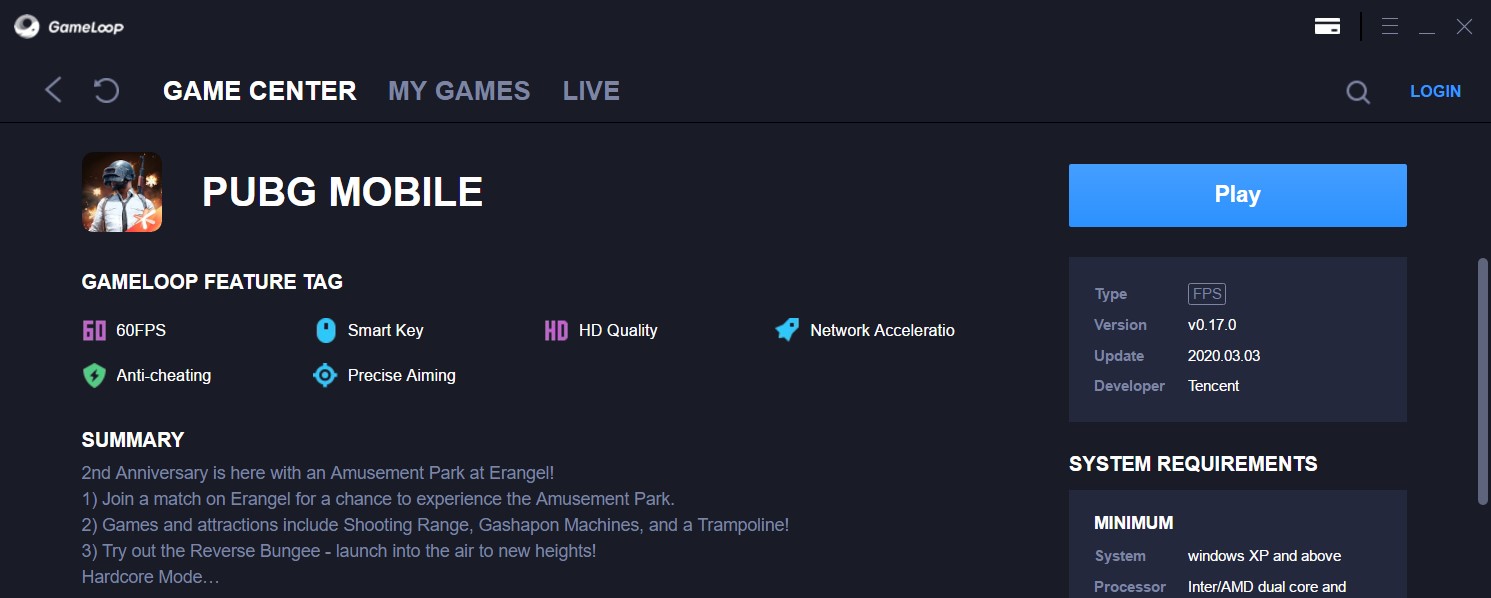
Task: Go back with the left arrow
Action: pos(53,90)
